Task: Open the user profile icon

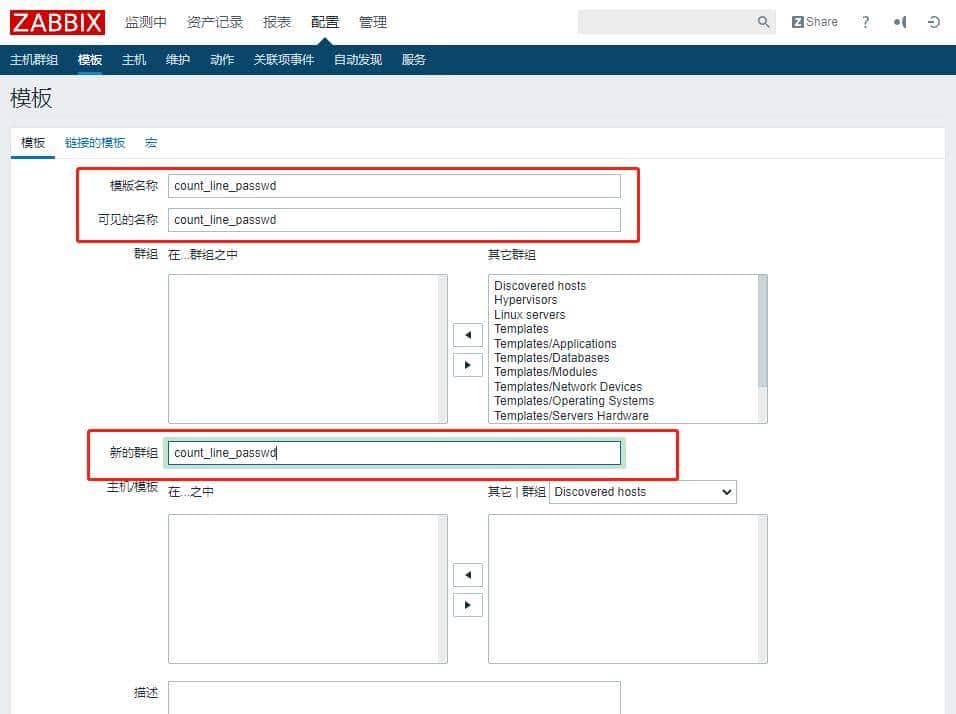Action: click(900, 22)
